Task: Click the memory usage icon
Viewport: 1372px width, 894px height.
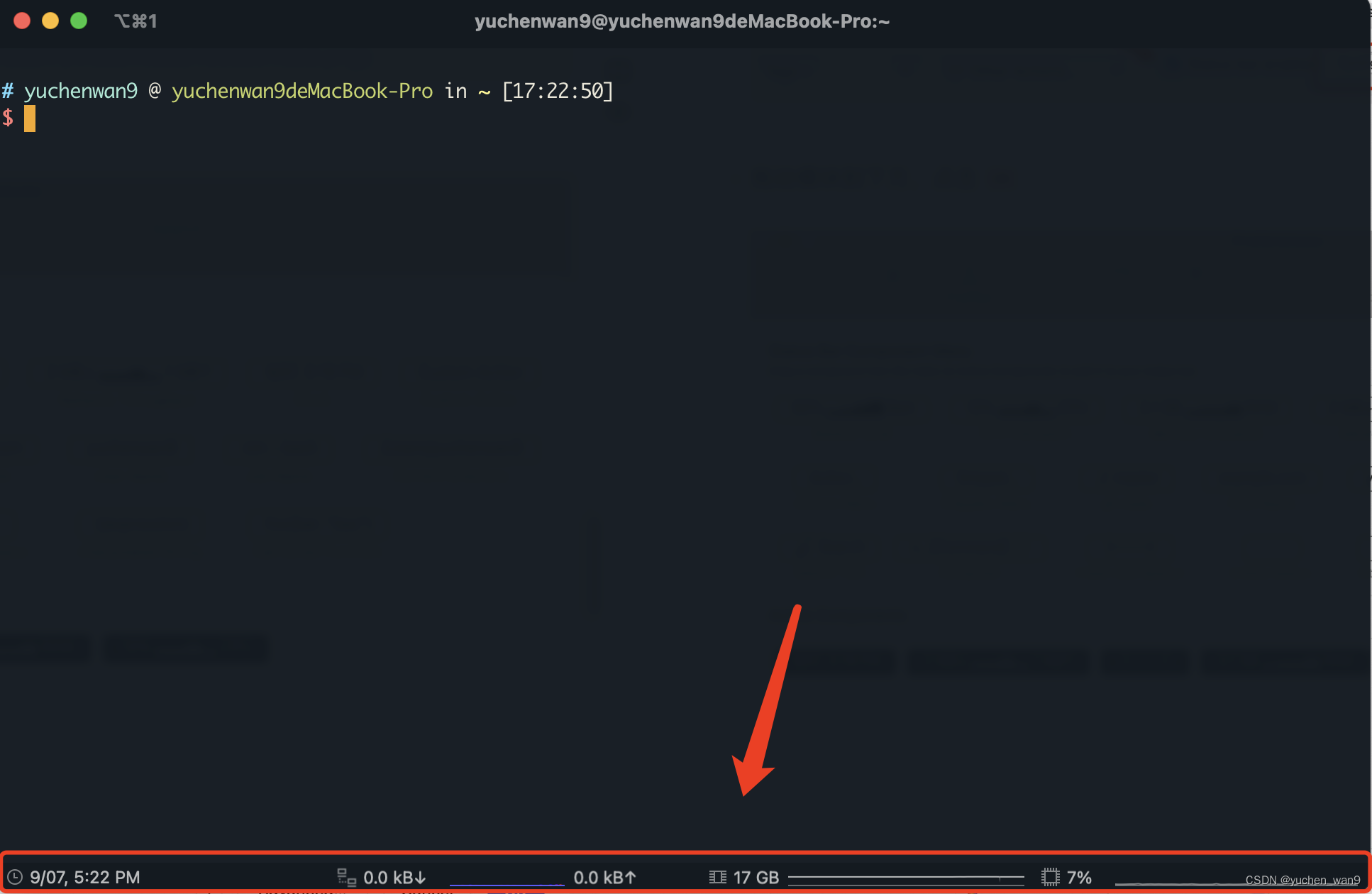Action: pos(717,878)
